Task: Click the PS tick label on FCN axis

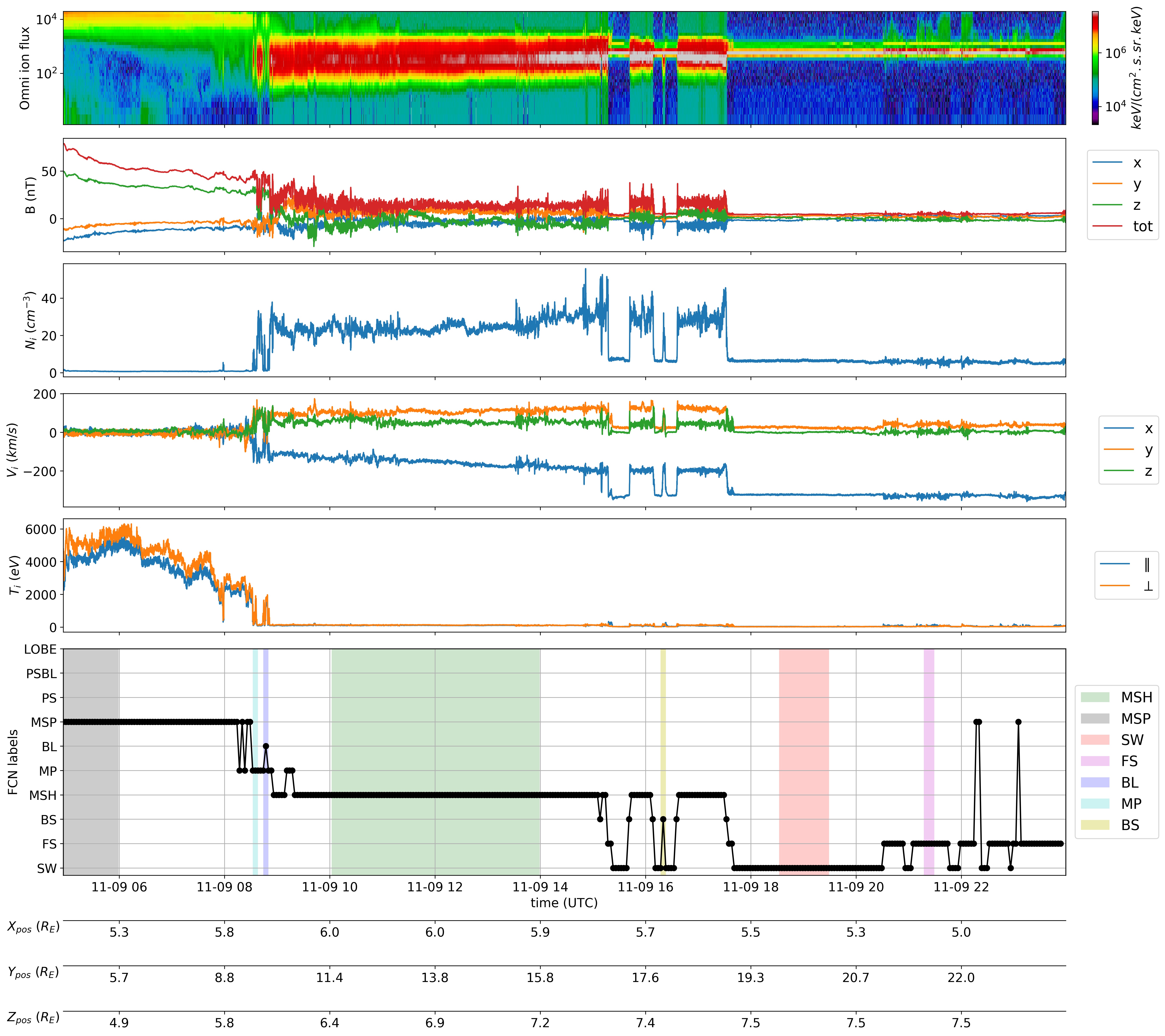Action: pos(50,698)
